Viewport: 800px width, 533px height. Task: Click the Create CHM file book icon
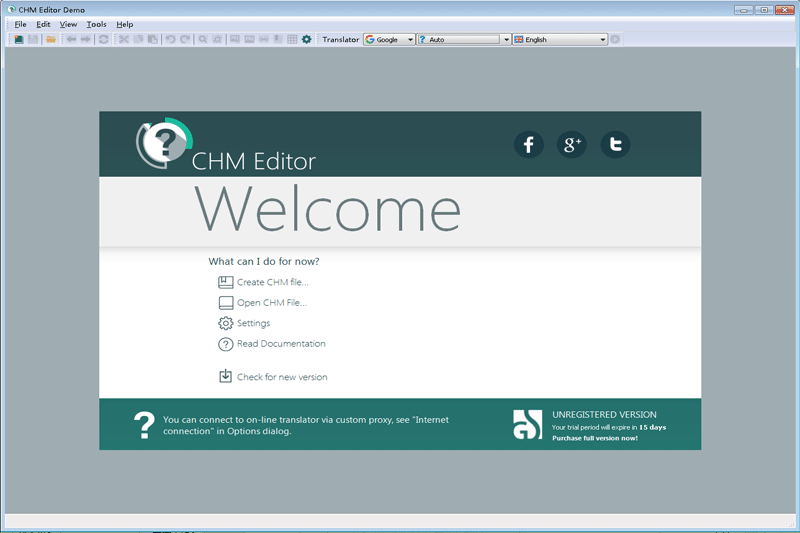(226, 282)
